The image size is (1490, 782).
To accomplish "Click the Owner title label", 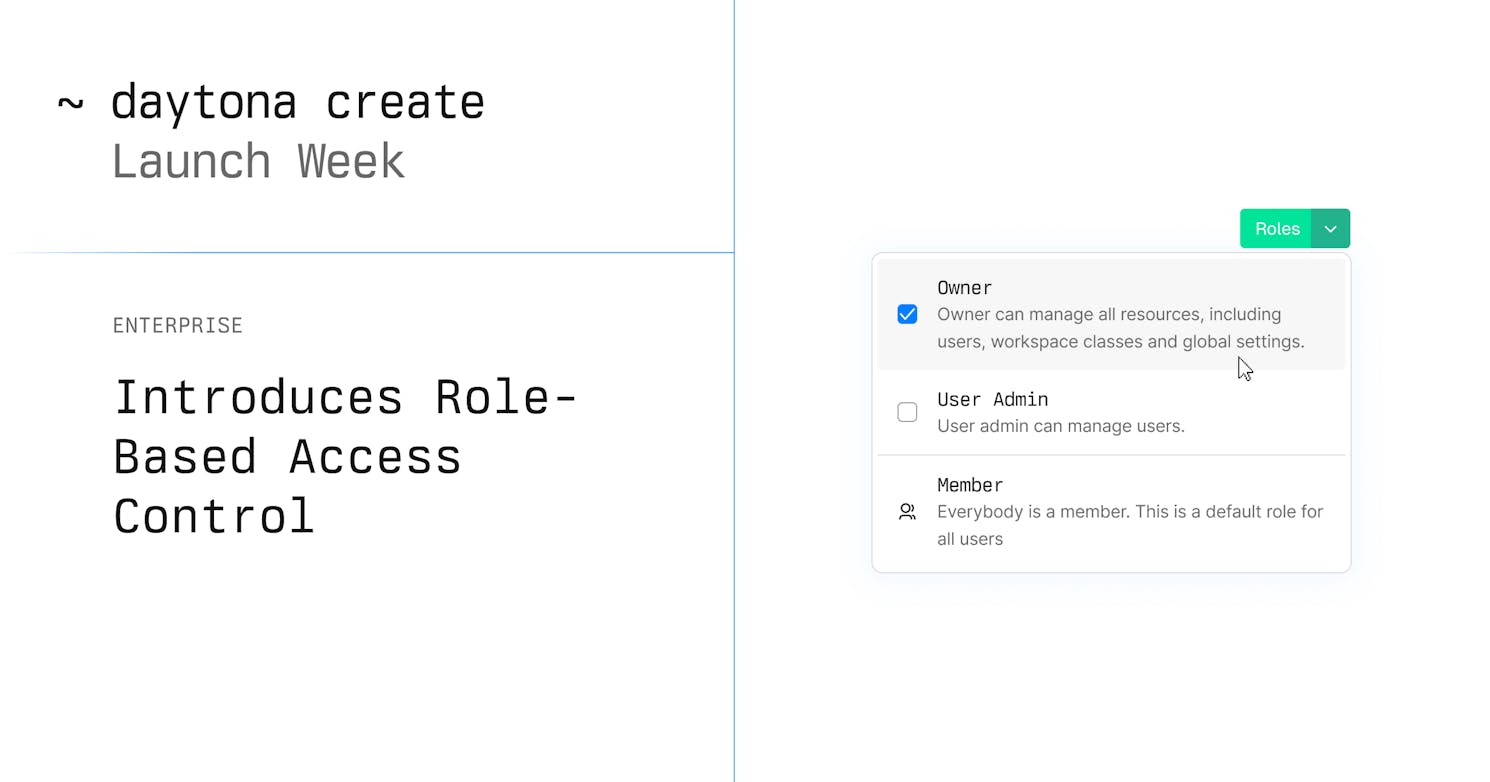I will [964, 288].
